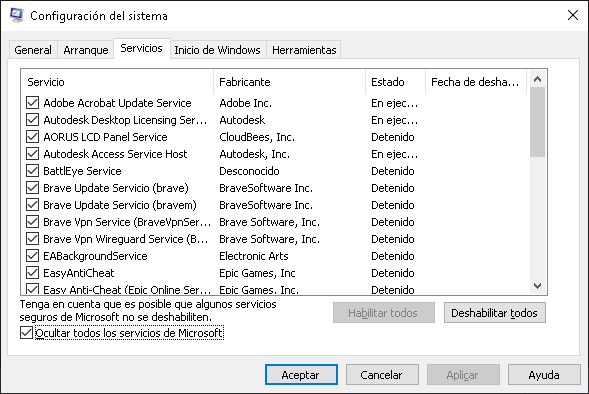Switch to the General tab
Image resolution: width=589 pixels, height=394 pixels.
click(x=33, y=50)
